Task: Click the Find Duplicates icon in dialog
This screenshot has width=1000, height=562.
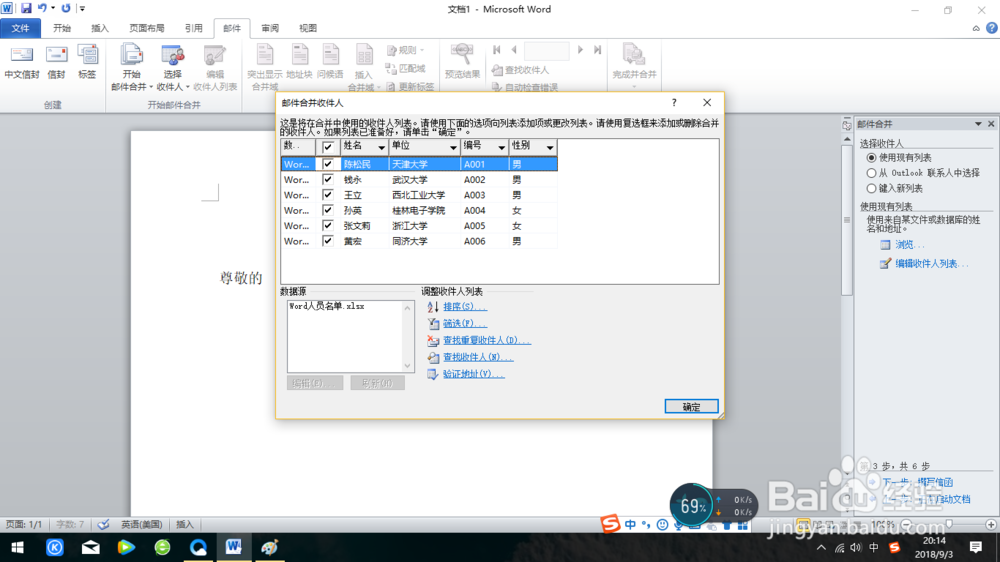Action: pos(433,341)
